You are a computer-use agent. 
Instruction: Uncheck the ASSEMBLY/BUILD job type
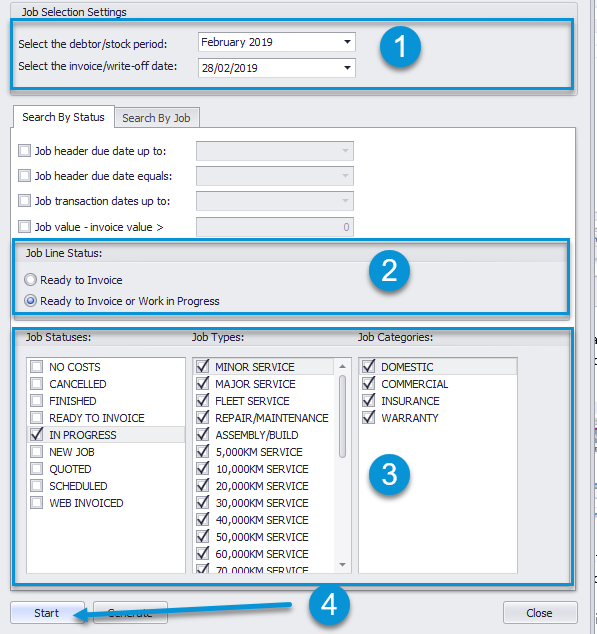(203, 435)
